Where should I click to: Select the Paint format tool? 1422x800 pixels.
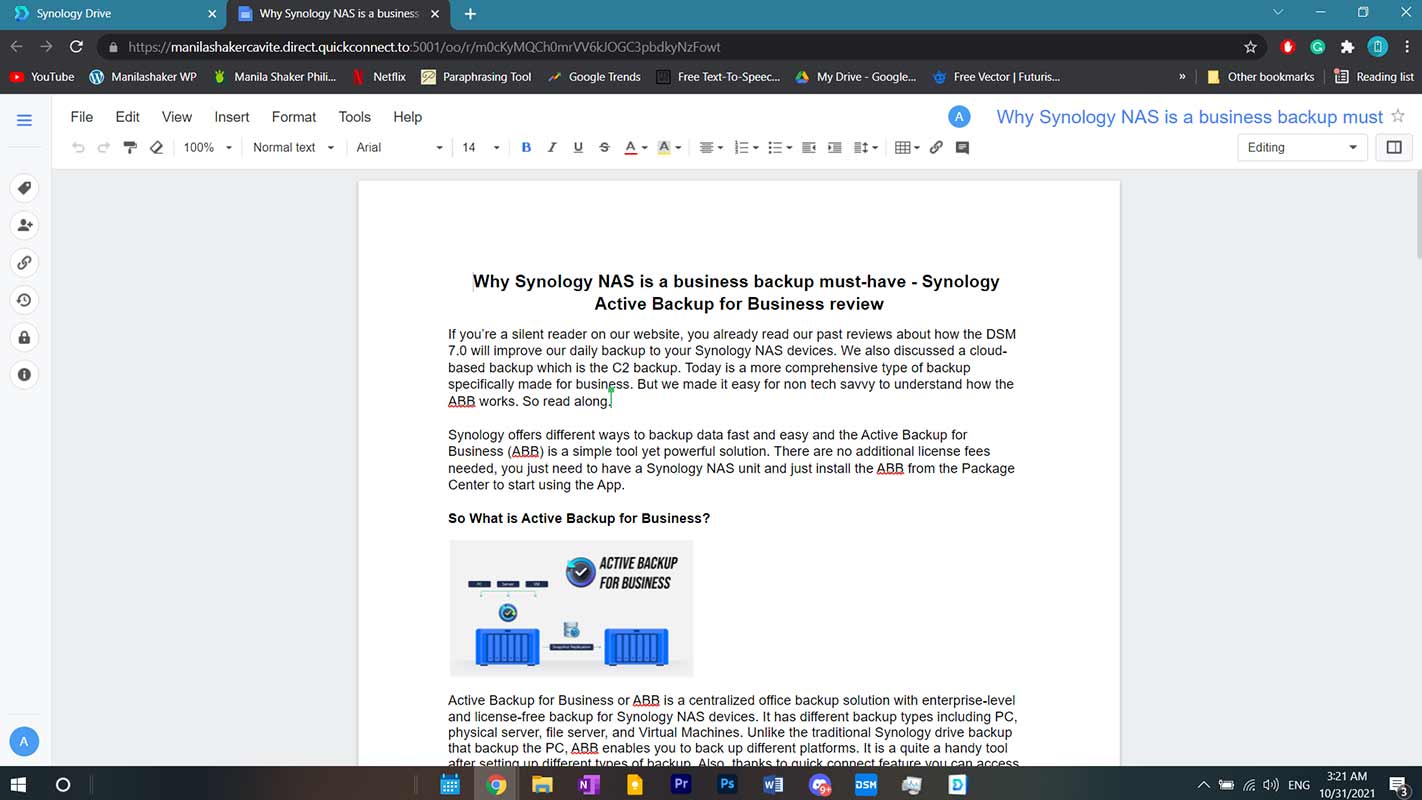[x=130, y=148]
